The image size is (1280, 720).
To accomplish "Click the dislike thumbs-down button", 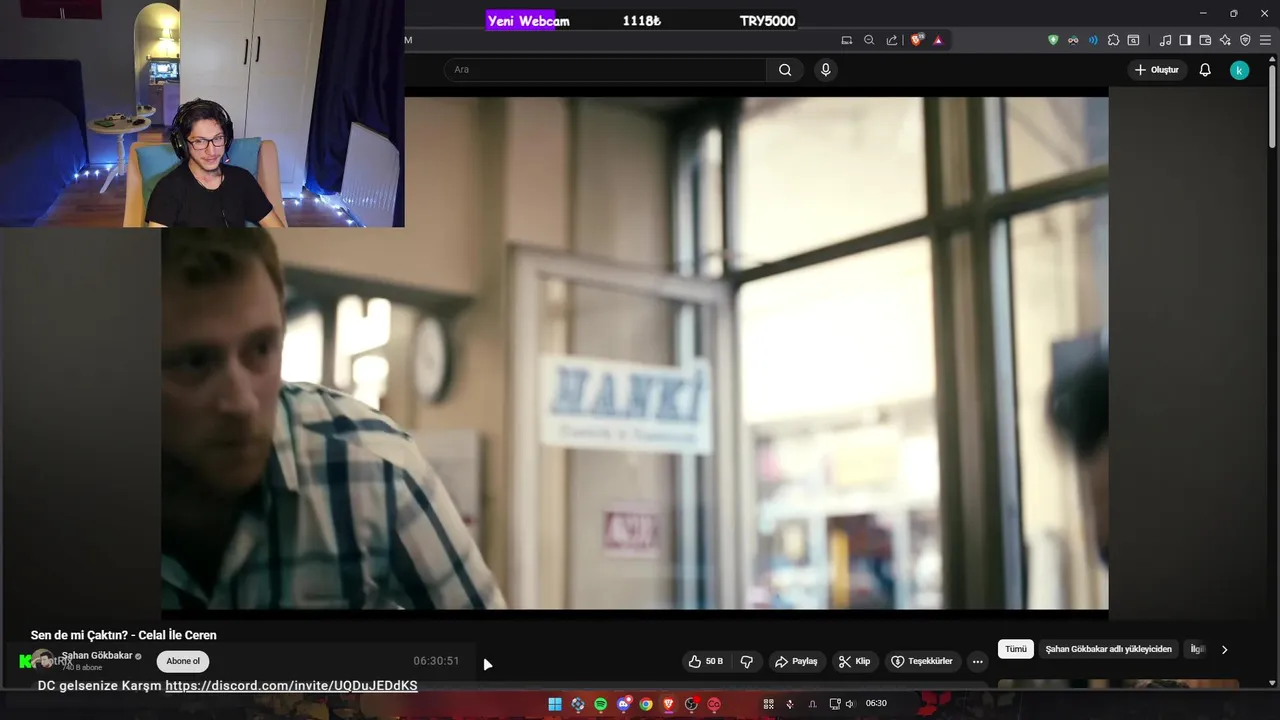I will click(746, 661).
